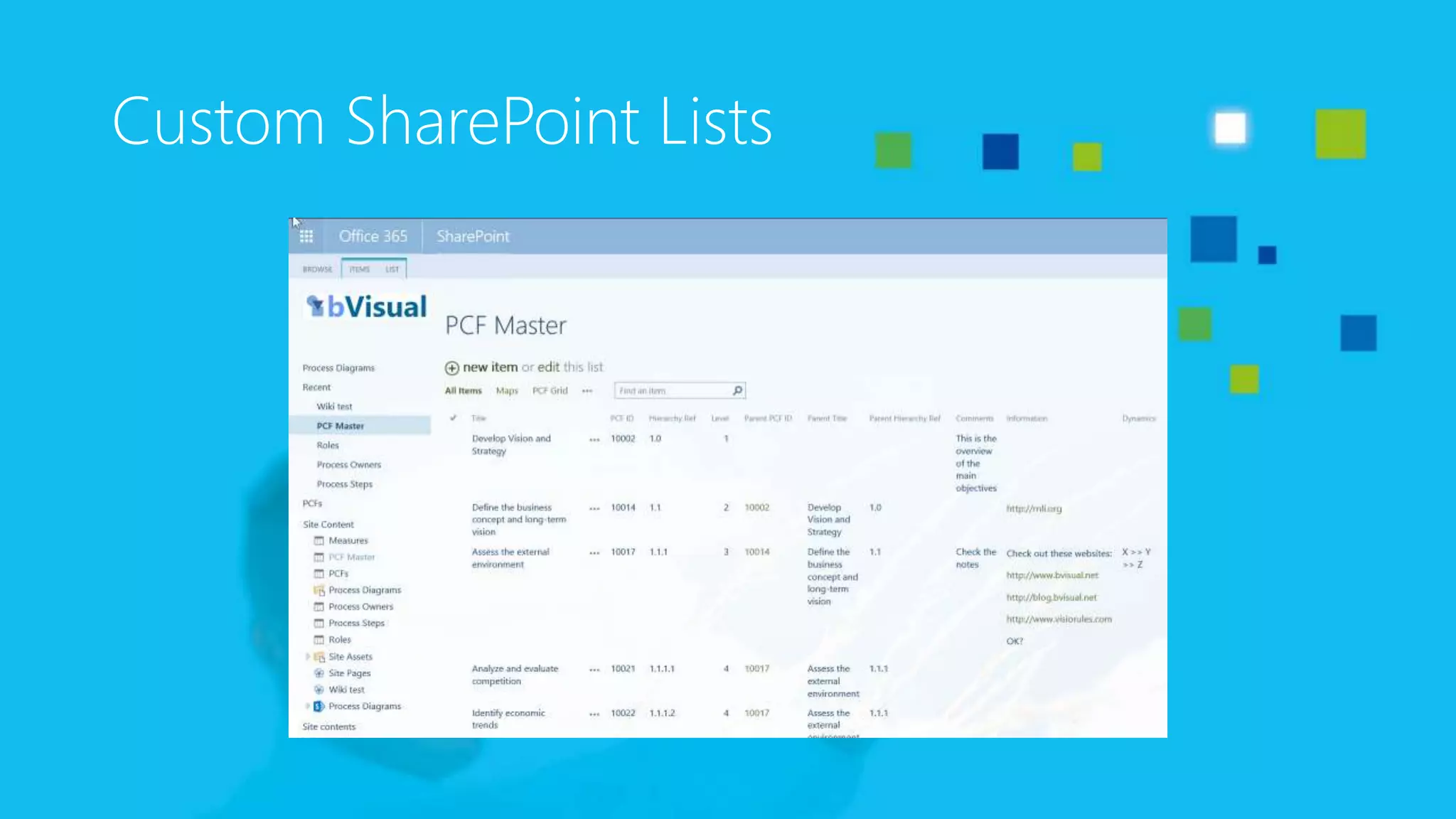The height and width of the screenshot is (819, 1456).
Task: Open the Develop Vision and Strategy item
Action: pyautogui.click(x=511, y=445)
